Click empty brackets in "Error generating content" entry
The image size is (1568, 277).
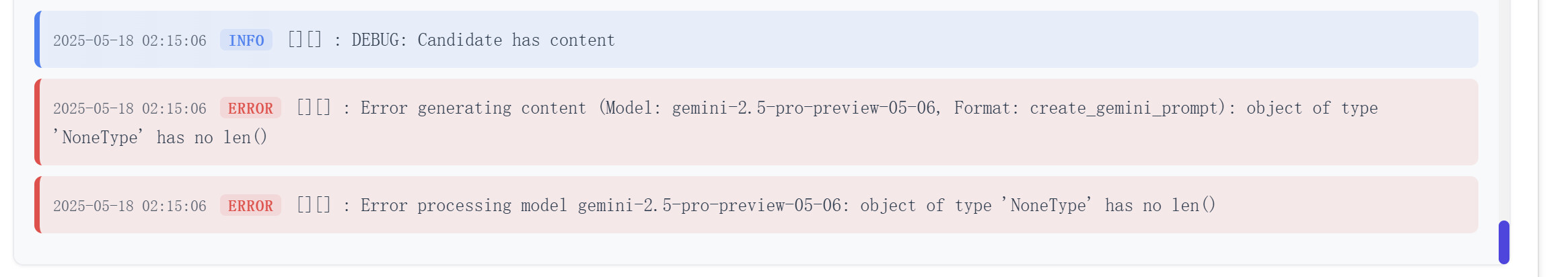(x=314, y=108)
